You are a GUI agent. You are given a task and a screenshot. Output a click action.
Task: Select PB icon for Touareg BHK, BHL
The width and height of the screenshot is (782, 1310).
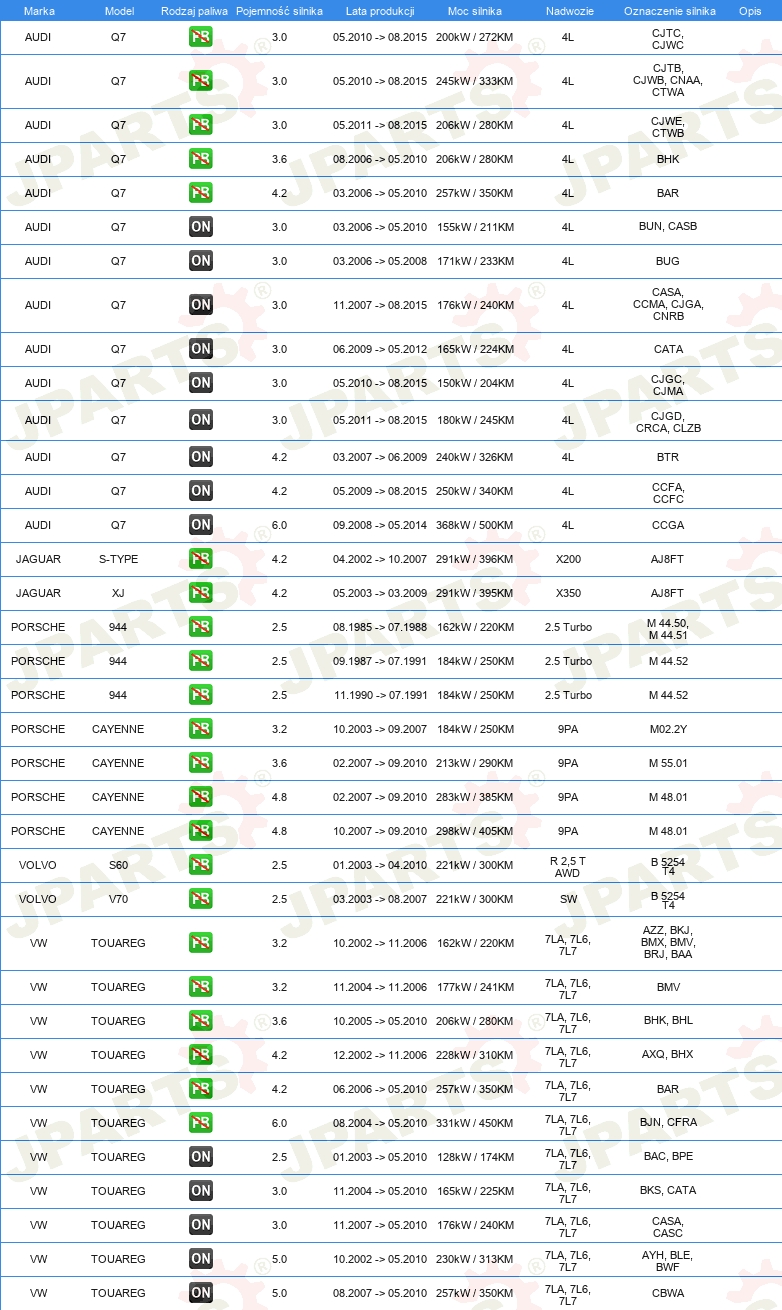click(201, 1021)
